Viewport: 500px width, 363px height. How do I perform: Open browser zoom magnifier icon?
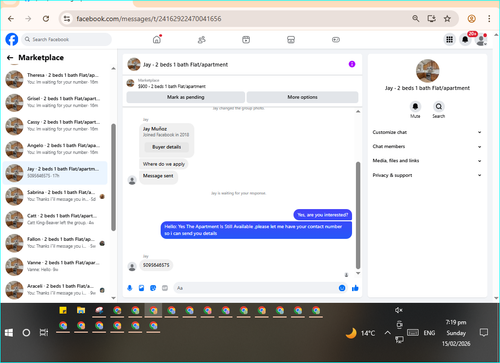pyautogui.click(x=416, y=19)
